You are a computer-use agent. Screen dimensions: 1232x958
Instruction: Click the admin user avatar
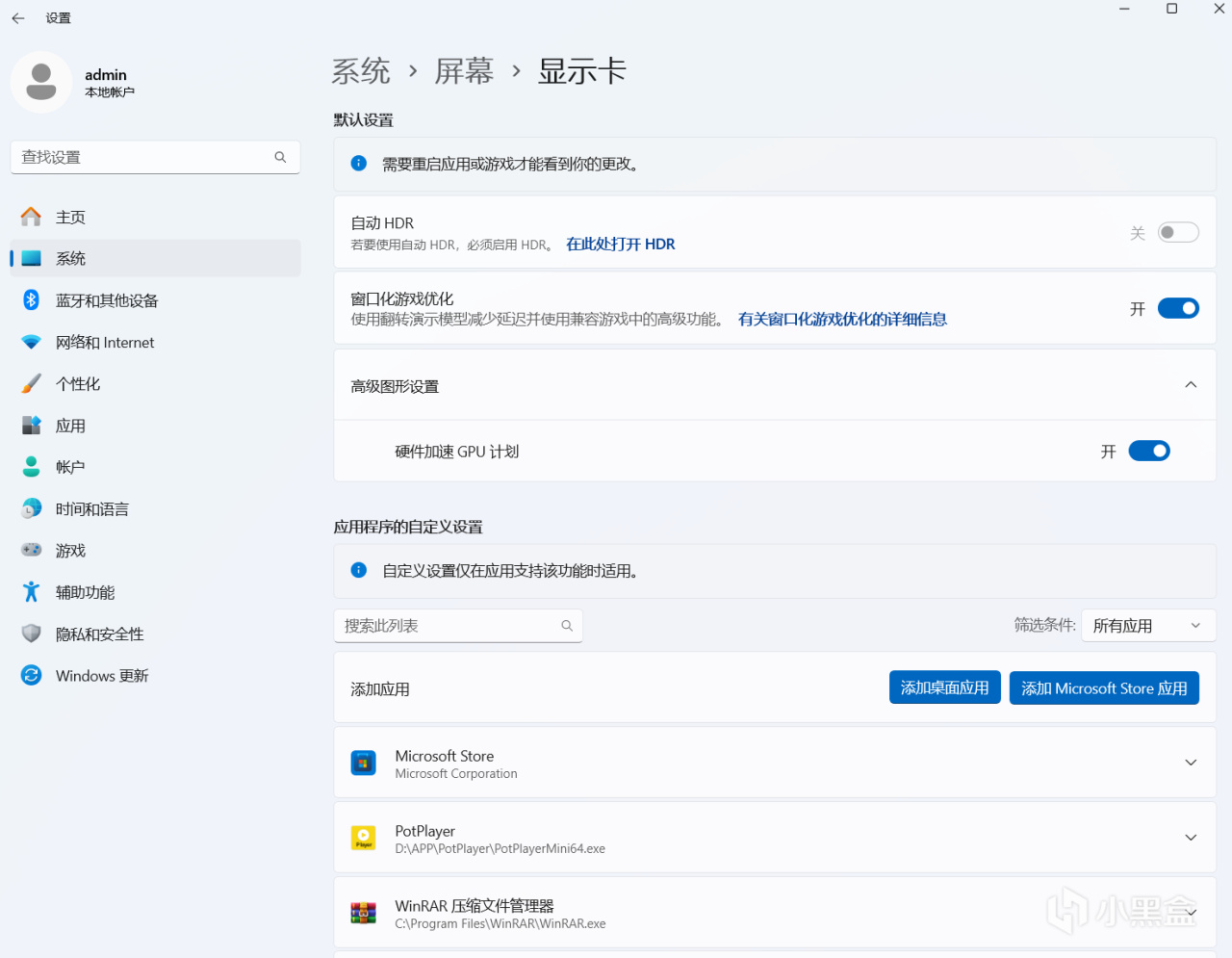(x=41, y=83)
